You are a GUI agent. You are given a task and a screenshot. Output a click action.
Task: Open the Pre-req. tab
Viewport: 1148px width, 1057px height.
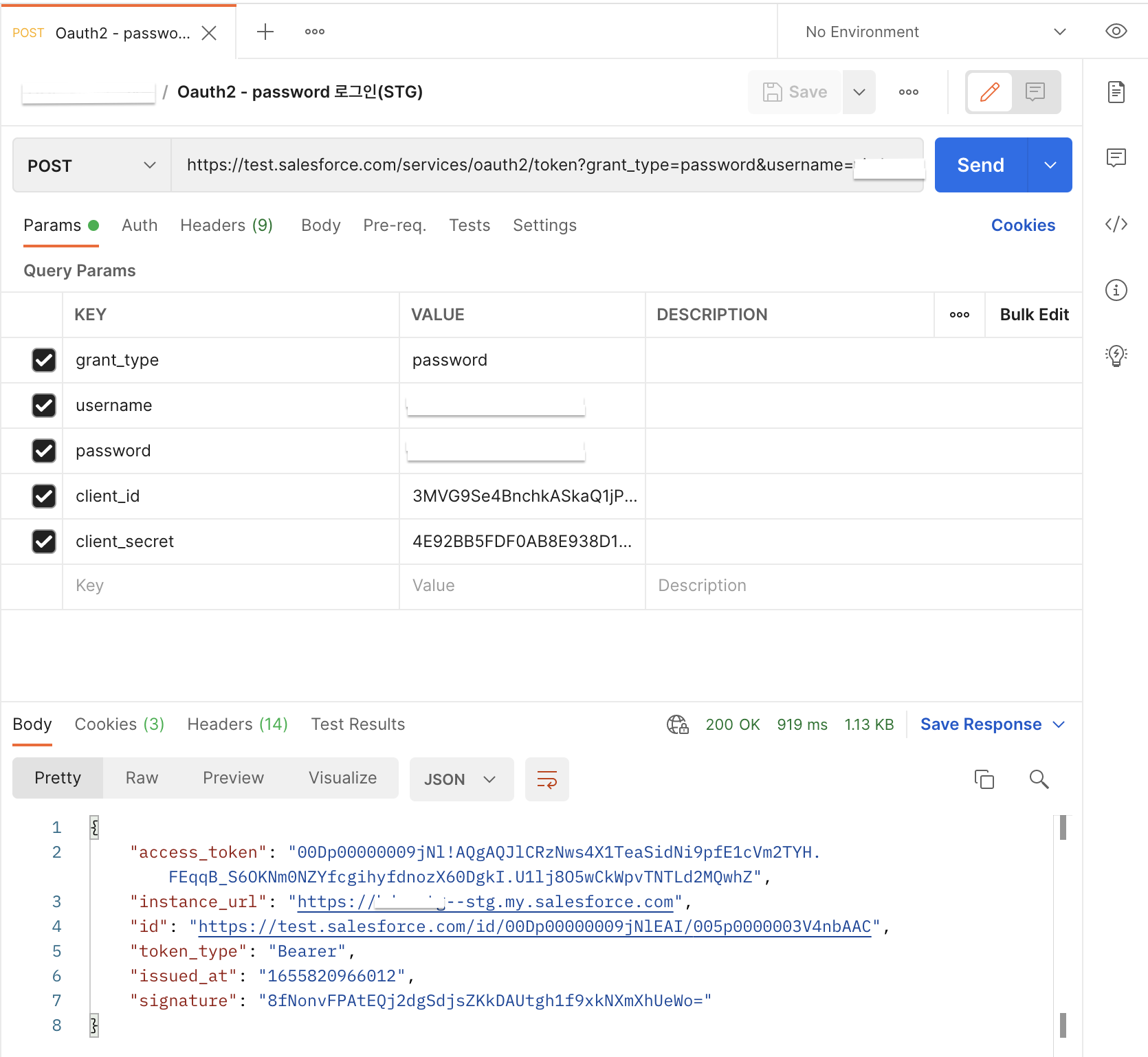[395, 225]
